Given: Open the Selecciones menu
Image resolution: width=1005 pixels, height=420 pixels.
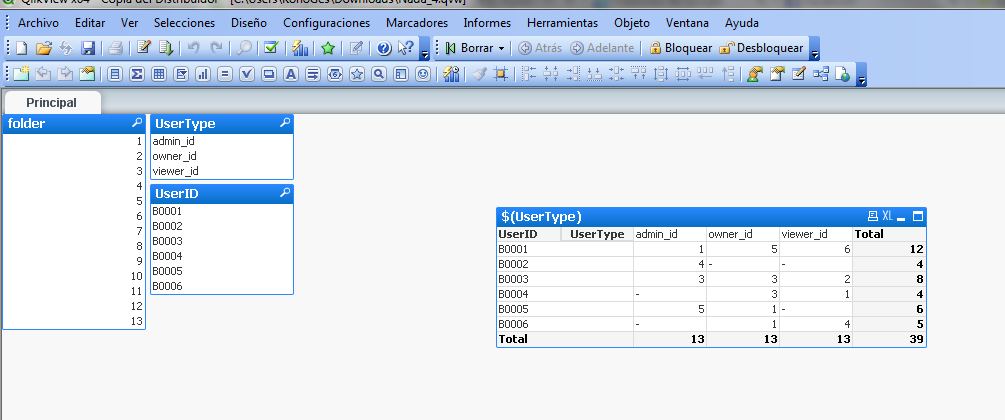Looking at the screenshot, I should 185,23.
